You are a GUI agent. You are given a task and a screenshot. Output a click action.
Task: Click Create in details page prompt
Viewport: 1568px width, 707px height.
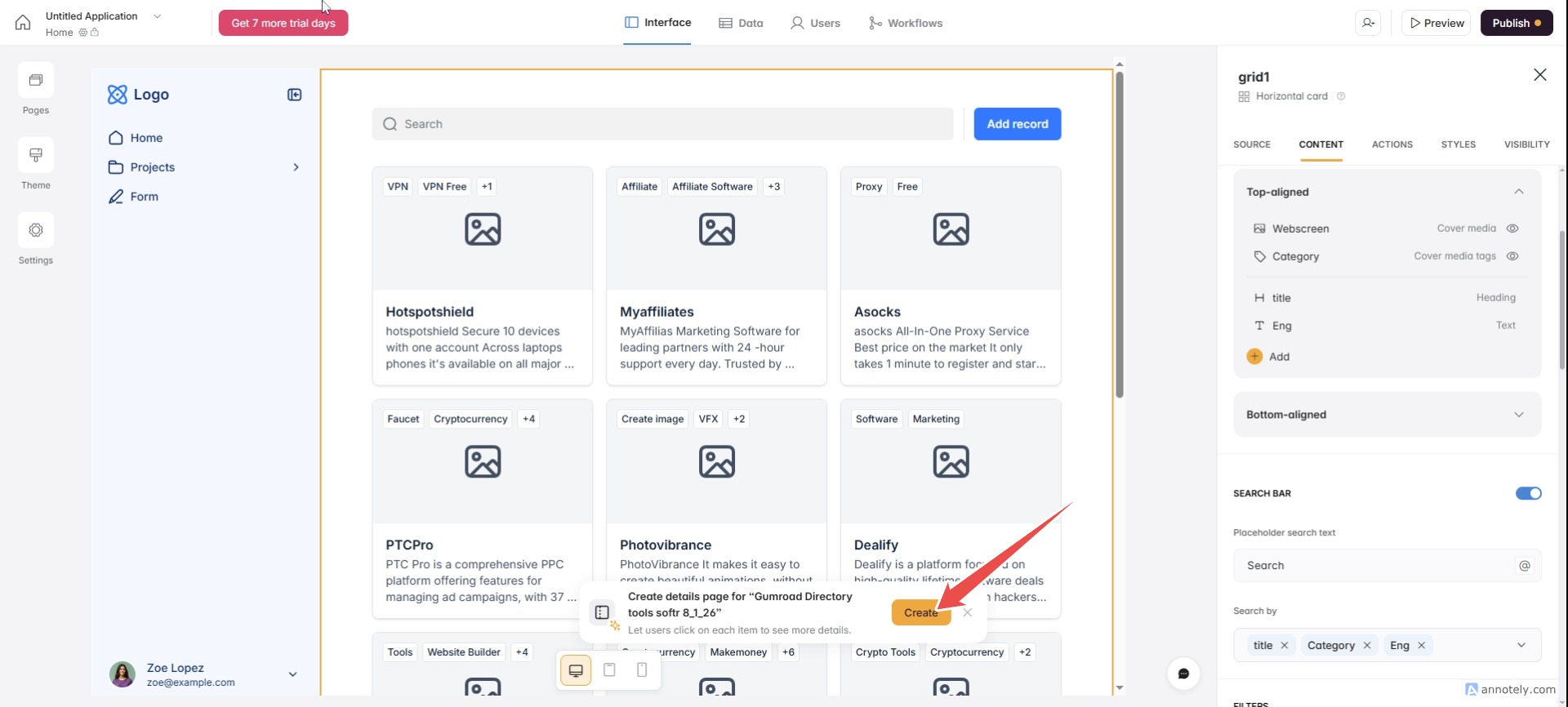(920, 613)
